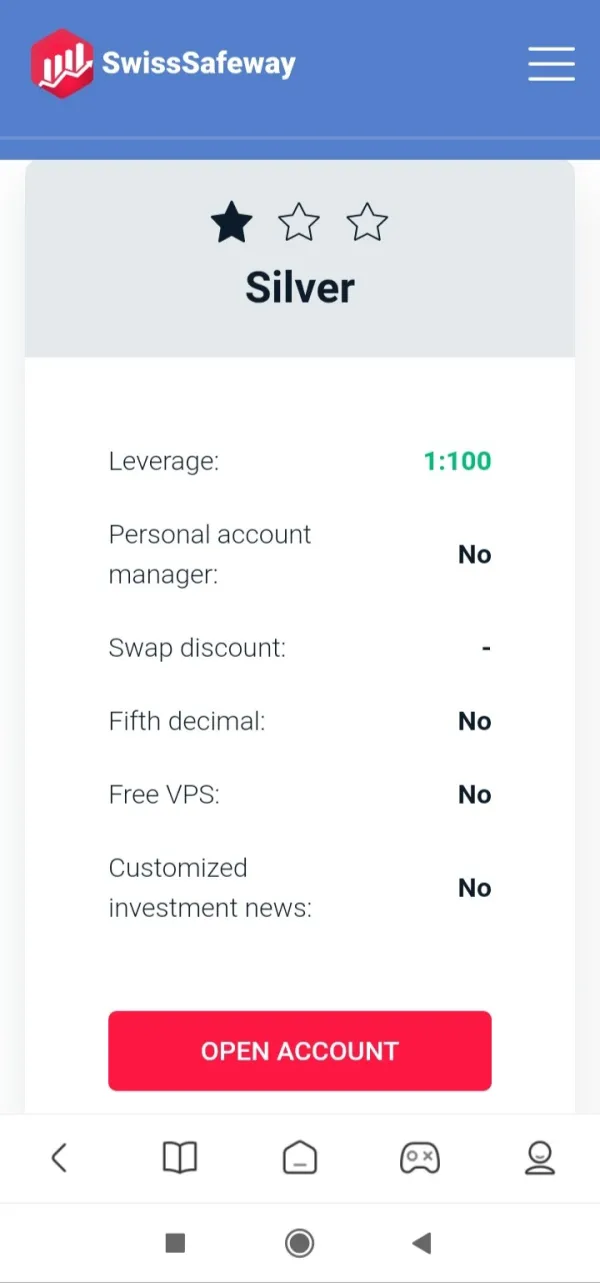Select the Personal account manager row label

(x=210, y=555)
